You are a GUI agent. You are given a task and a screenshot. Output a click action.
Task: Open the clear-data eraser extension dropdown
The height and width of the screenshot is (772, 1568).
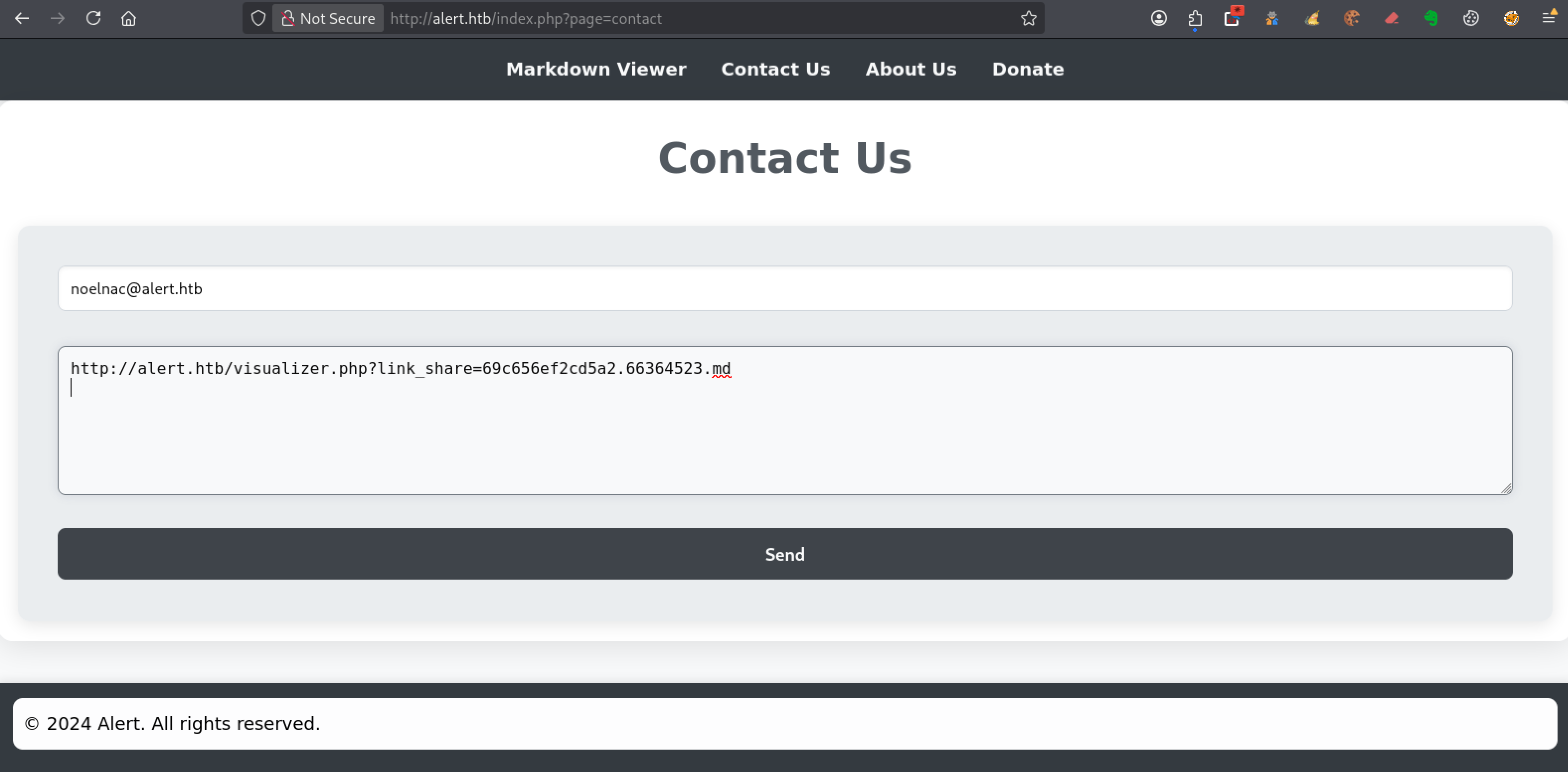click(x=1392, y=18)
